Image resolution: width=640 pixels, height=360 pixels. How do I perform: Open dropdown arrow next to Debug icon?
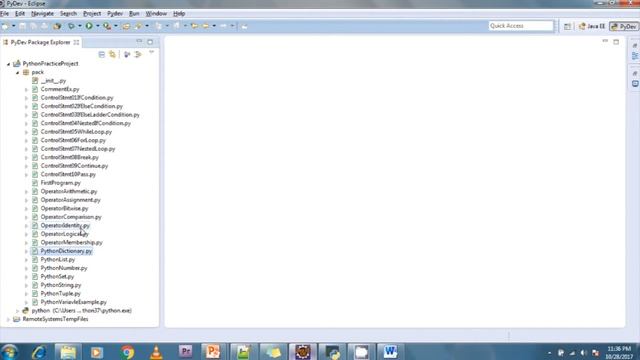pyautogui.click(x=80, y=26)
